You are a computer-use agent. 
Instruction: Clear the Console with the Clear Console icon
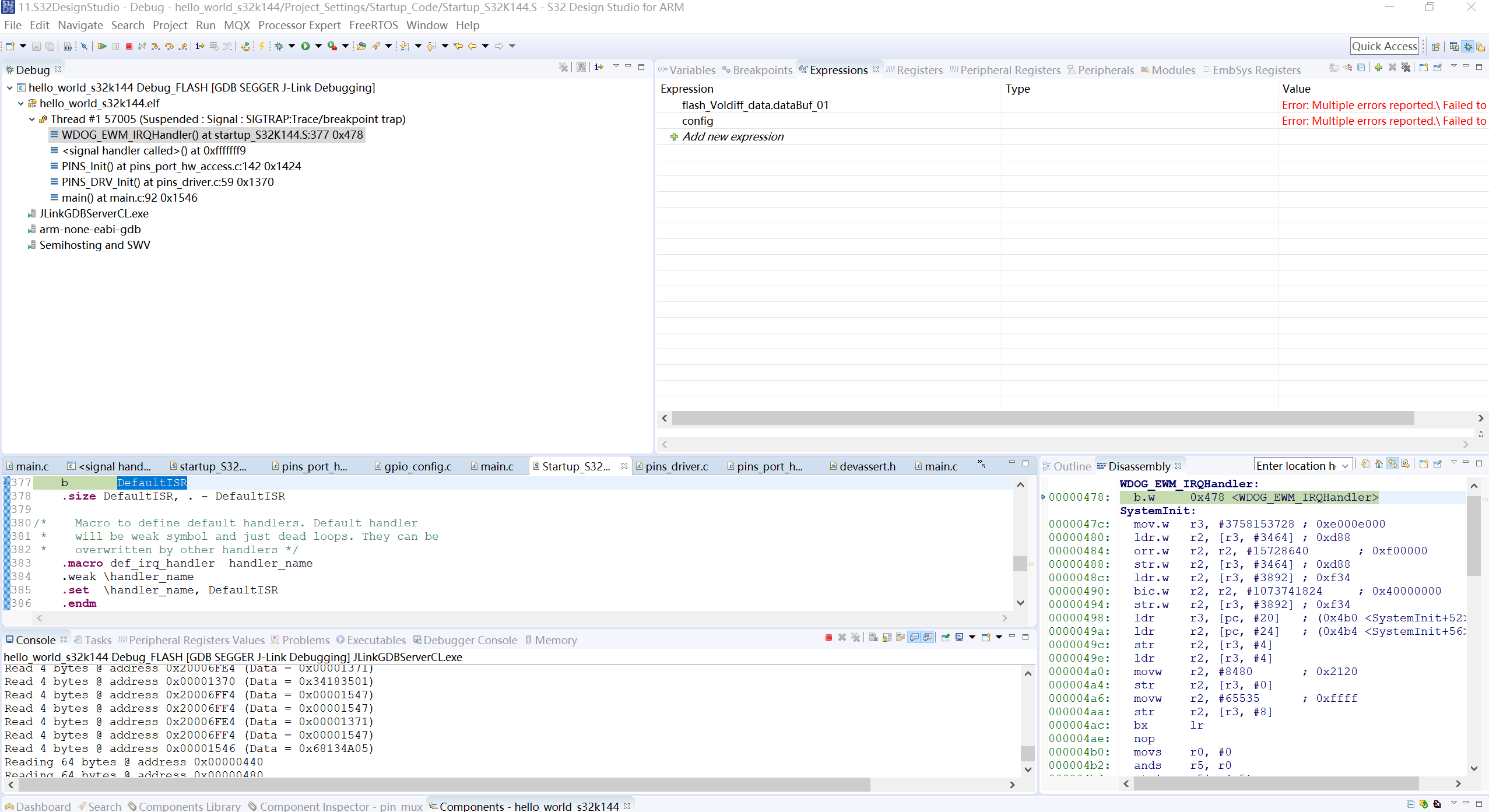(x=873, y=637)
